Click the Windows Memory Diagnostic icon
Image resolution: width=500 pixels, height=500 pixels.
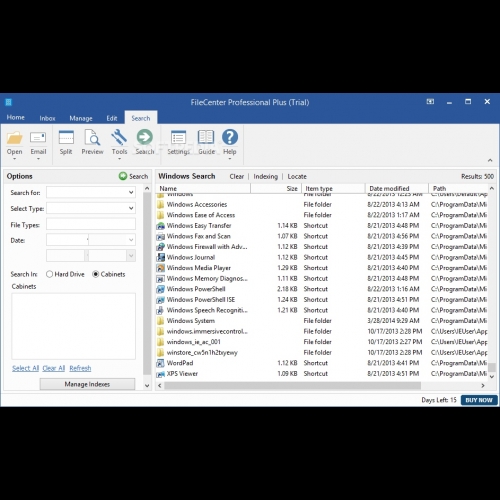click(x=161, y=279)
